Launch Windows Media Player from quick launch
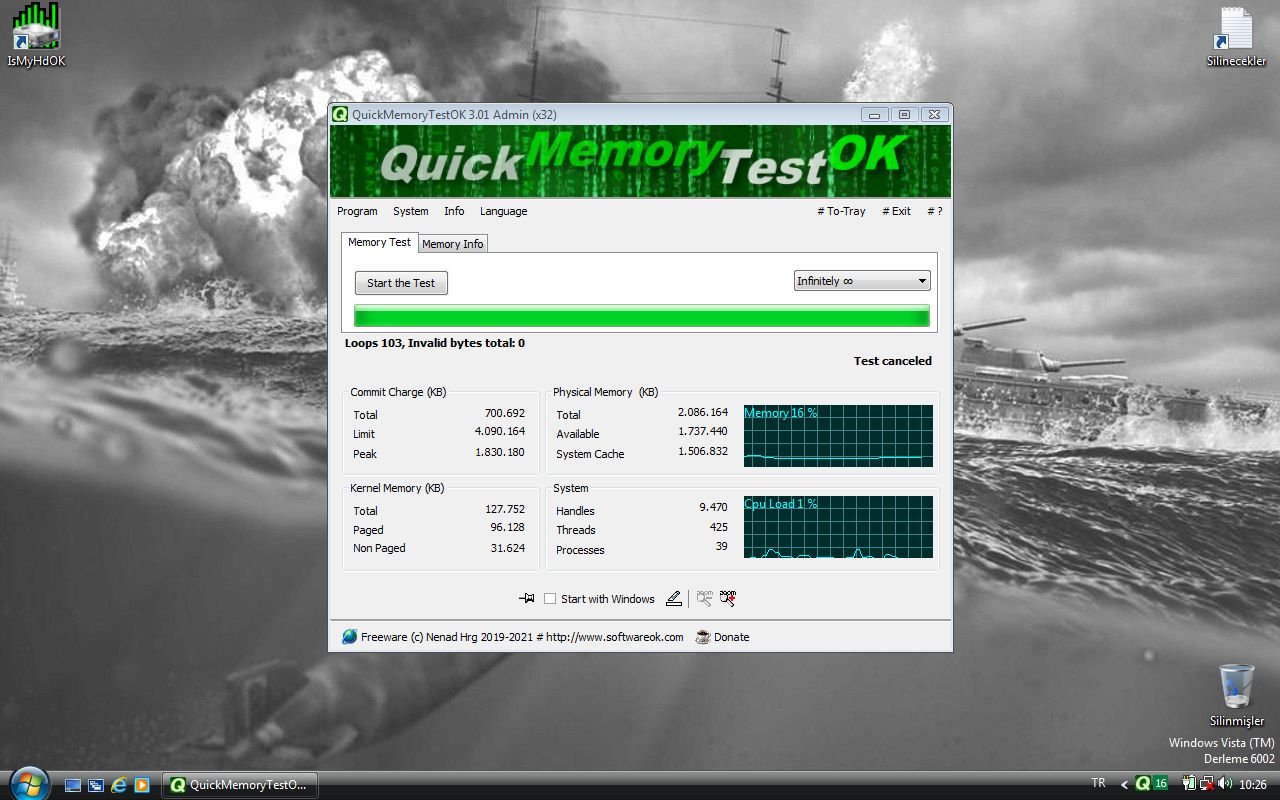This screenshot has width=1280, height=800. coord(142,785)
